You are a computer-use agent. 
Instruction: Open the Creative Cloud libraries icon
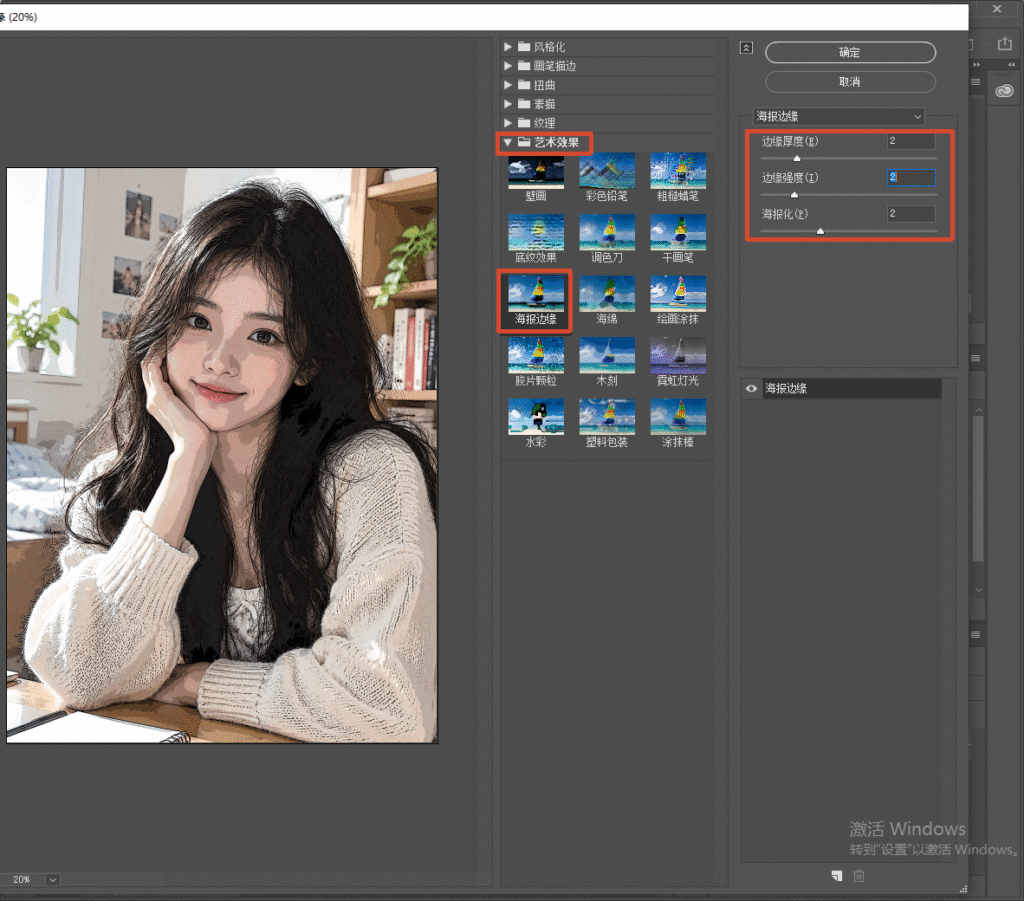1004,91
